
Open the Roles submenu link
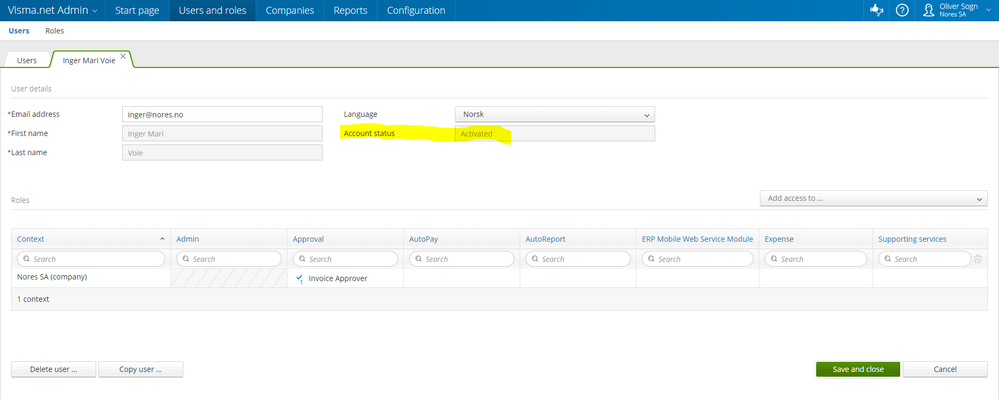click(x=55, y=31)
